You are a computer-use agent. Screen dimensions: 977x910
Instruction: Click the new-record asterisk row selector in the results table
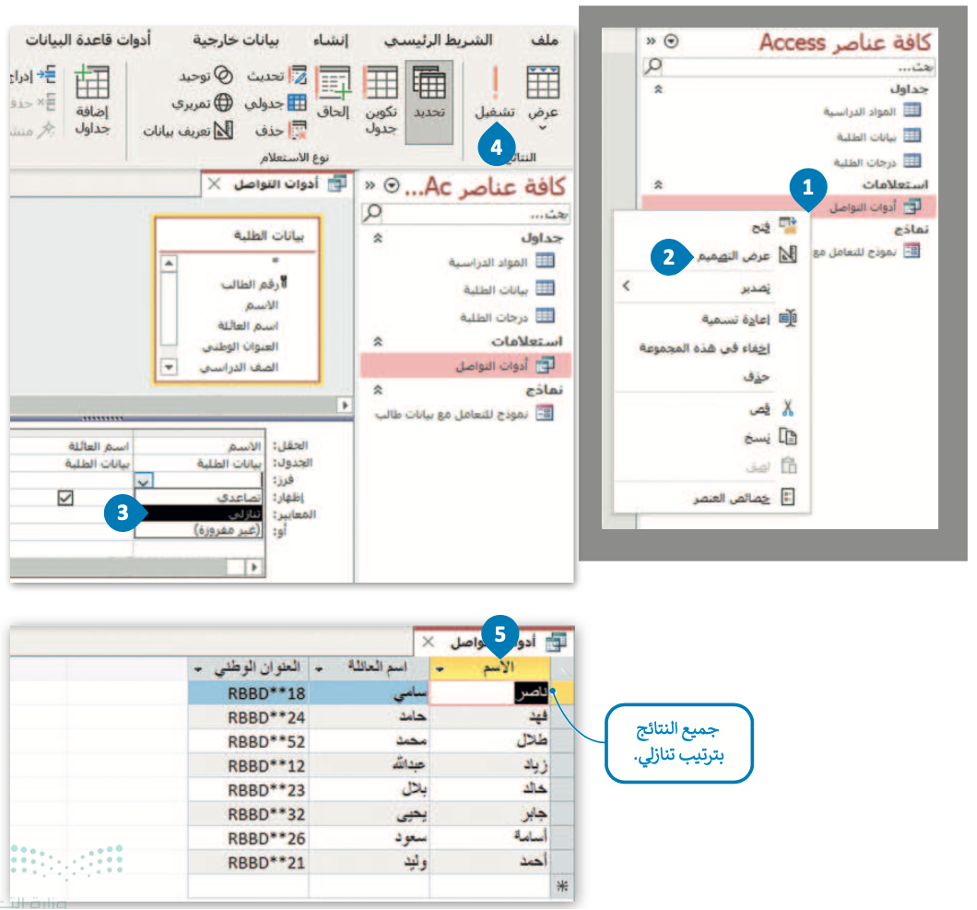(562, 886)
